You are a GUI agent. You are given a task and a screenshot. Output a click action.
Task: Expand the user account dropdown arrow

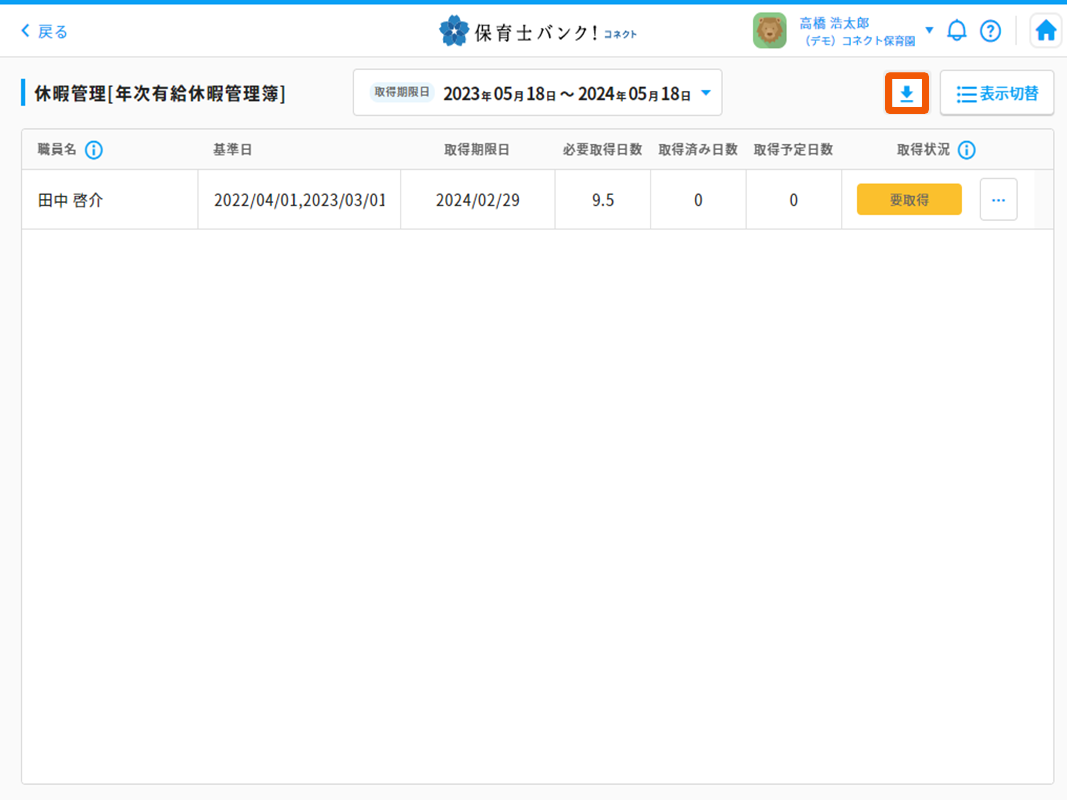pos(929,30)
